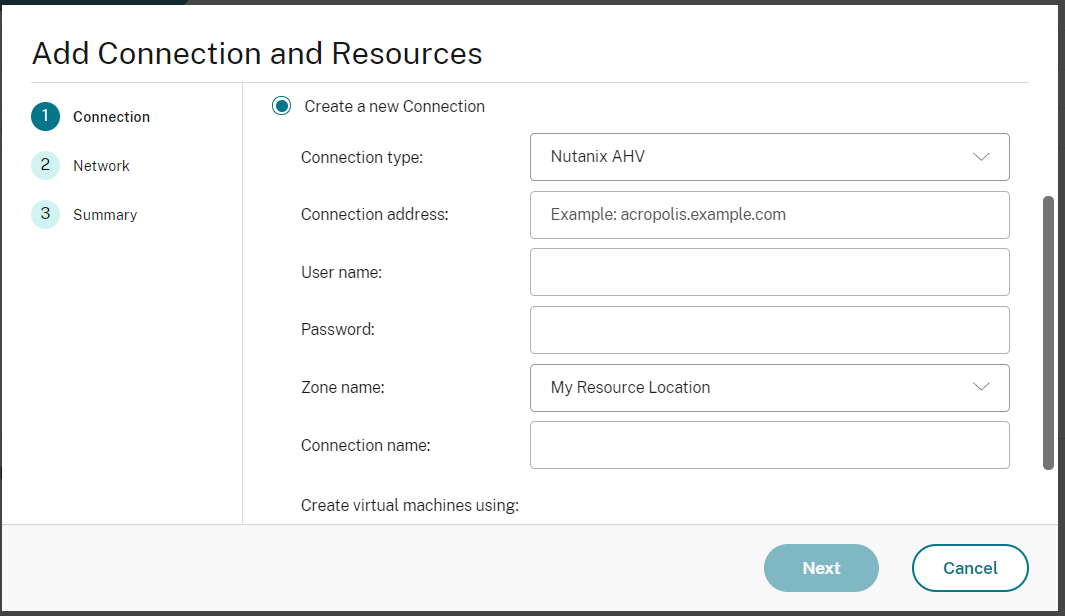Image resolution: width=1065 pixels, height=616 pixels.
Task: Jump to the Summary step label
Action: (105, 215)
